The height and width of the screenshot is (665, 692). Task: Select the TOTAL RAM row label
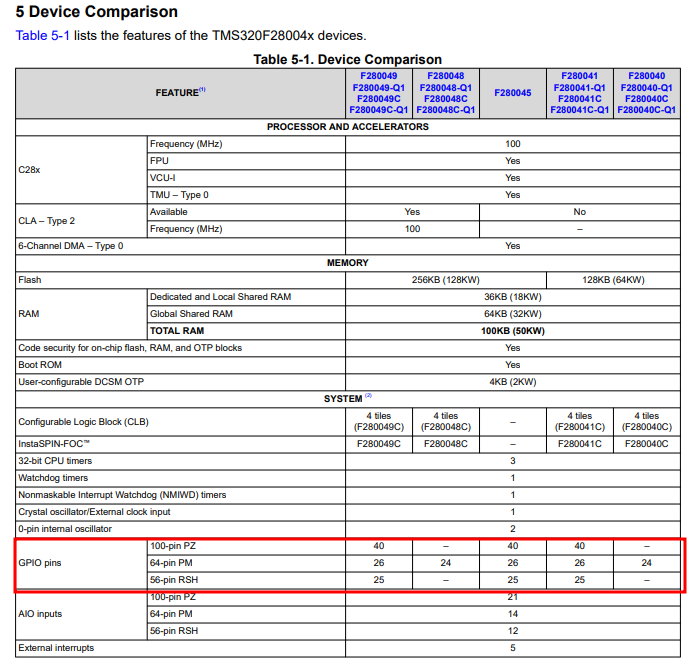click(177, 331)
